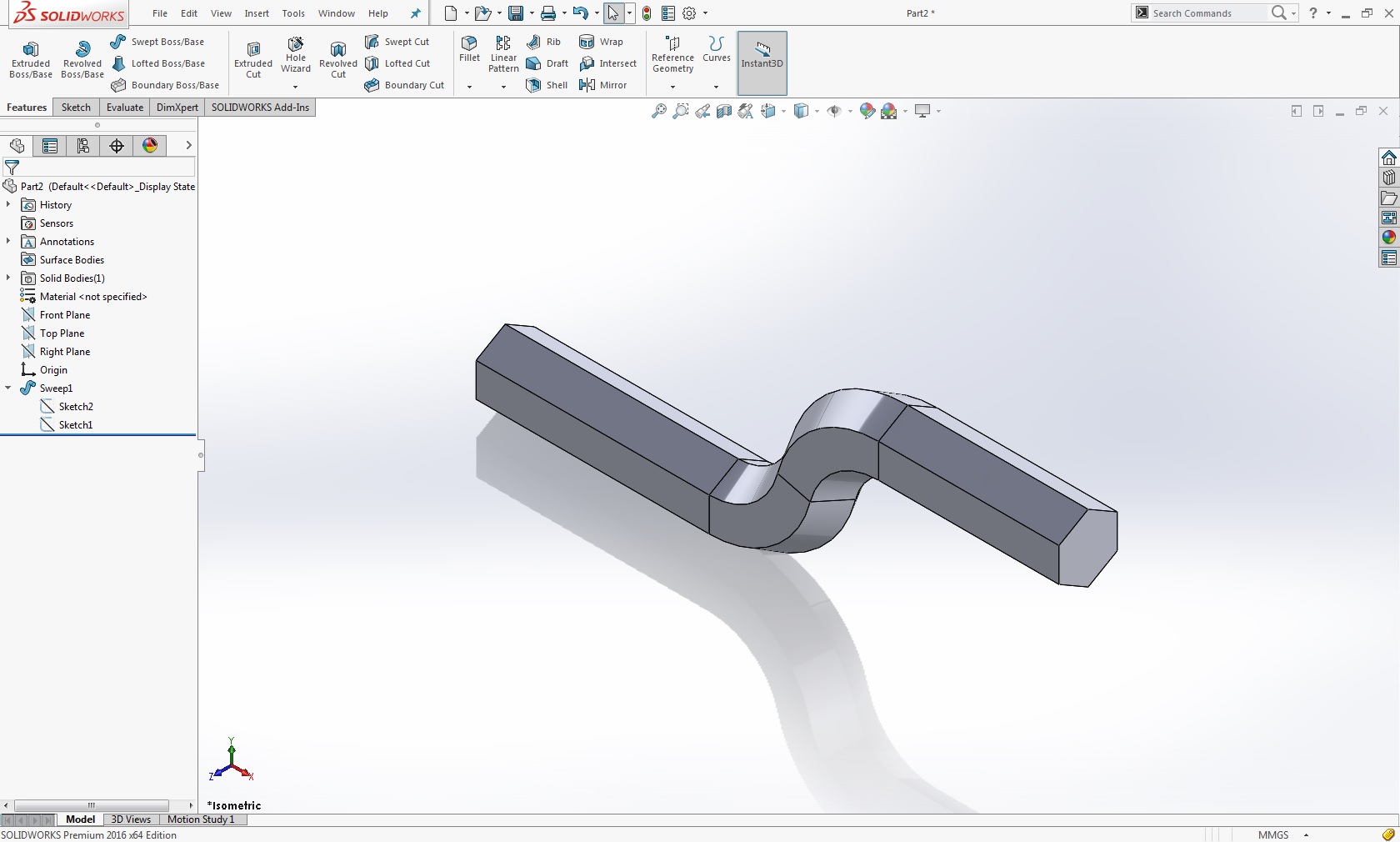Viewport: 1400px width, 842px height.
Task: Open the DisplayManager tab in the panel
Action: 150,146
